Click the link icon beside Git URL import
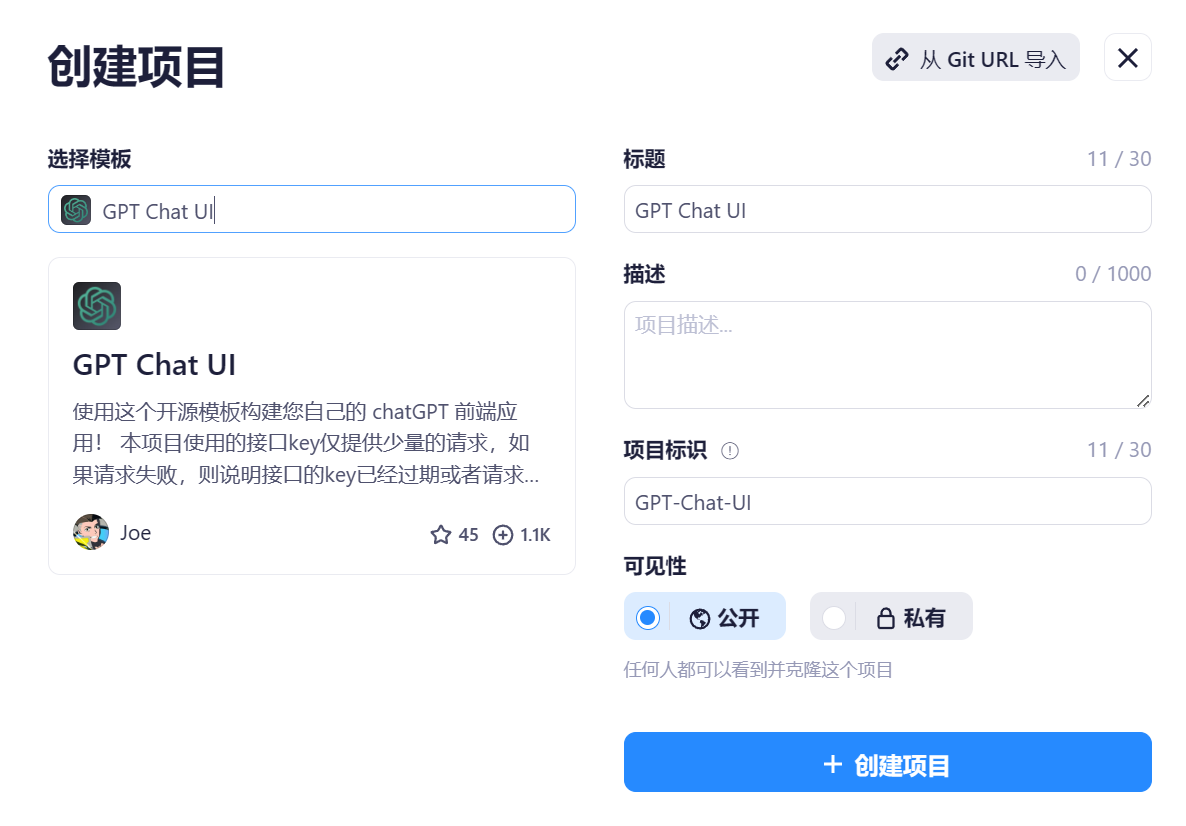 click(897, 59)
